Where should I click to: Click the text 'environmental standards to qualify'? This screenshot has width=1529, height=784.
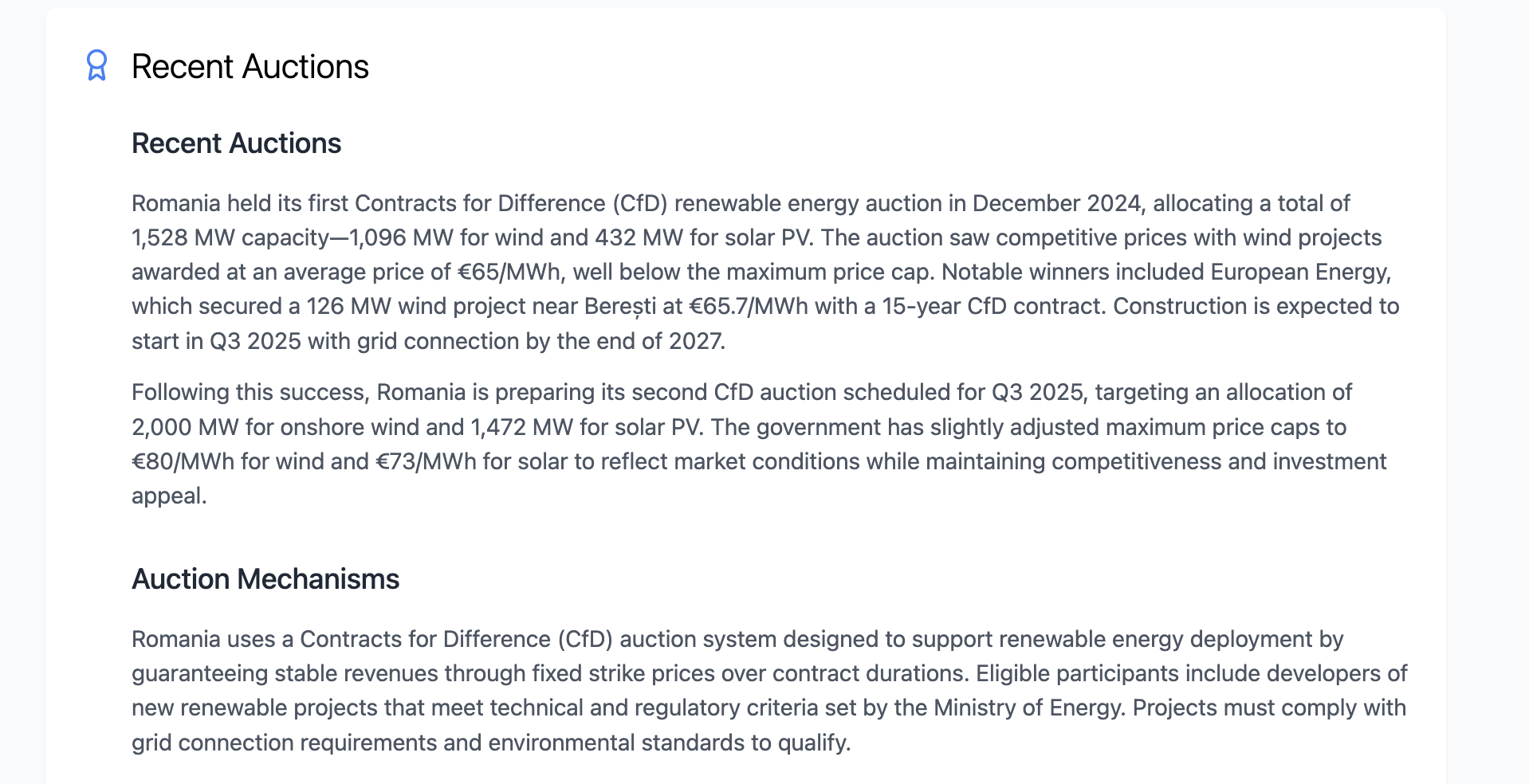(669, 743)
